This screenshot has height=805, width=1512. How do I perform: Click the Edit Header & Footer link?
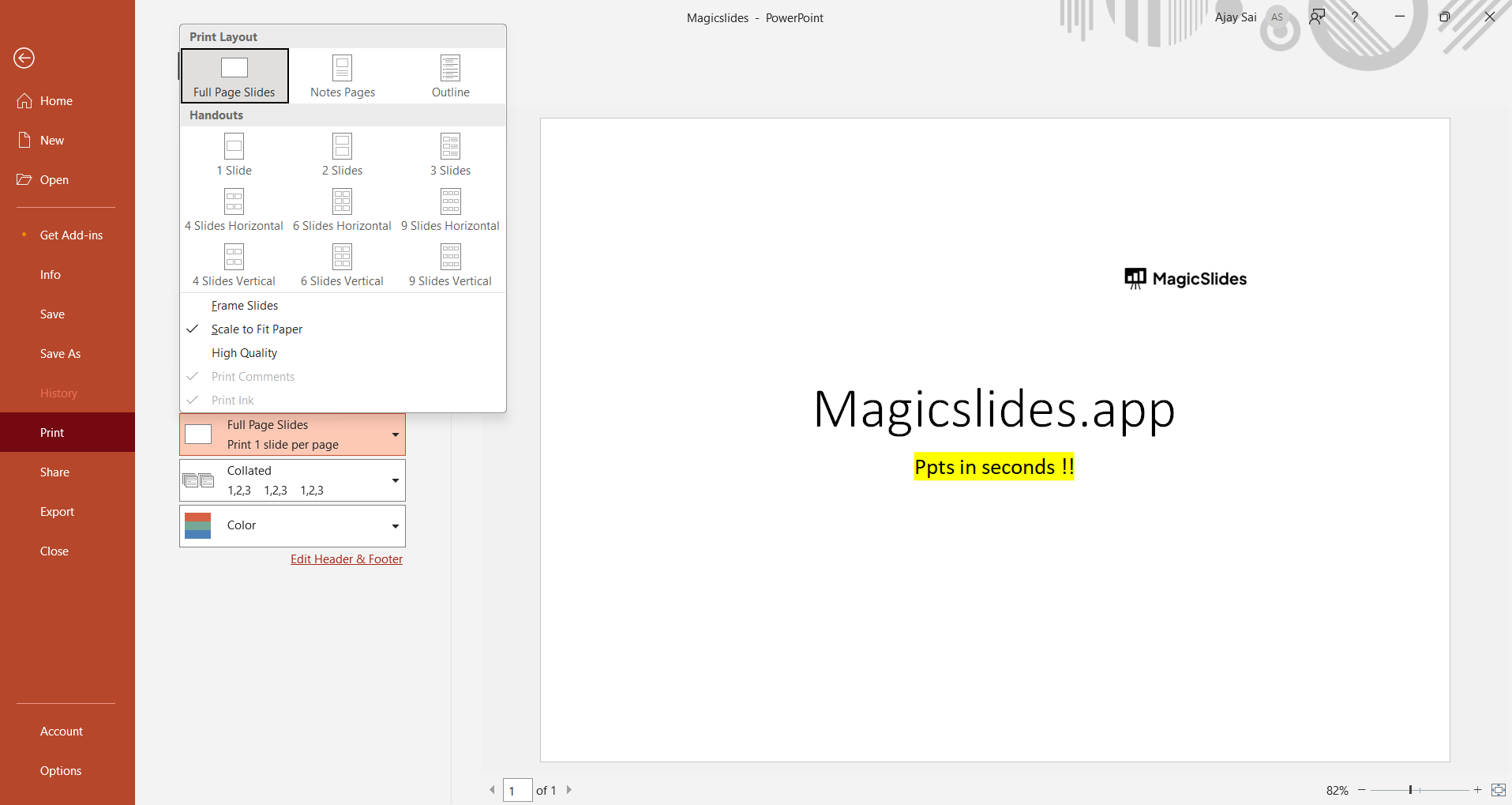click(x=347, y=559)
